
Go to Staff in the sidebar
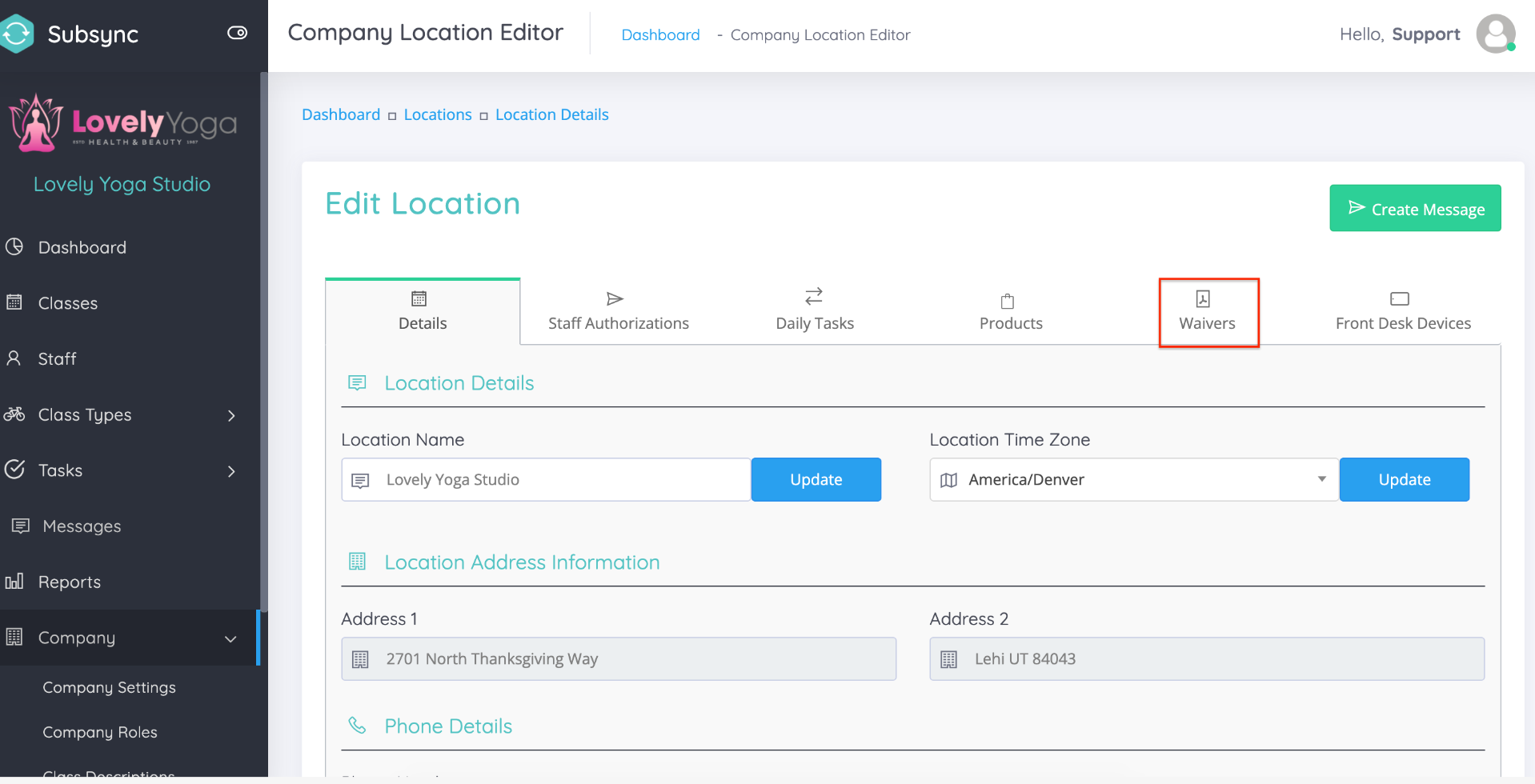(x=57, y=359)
